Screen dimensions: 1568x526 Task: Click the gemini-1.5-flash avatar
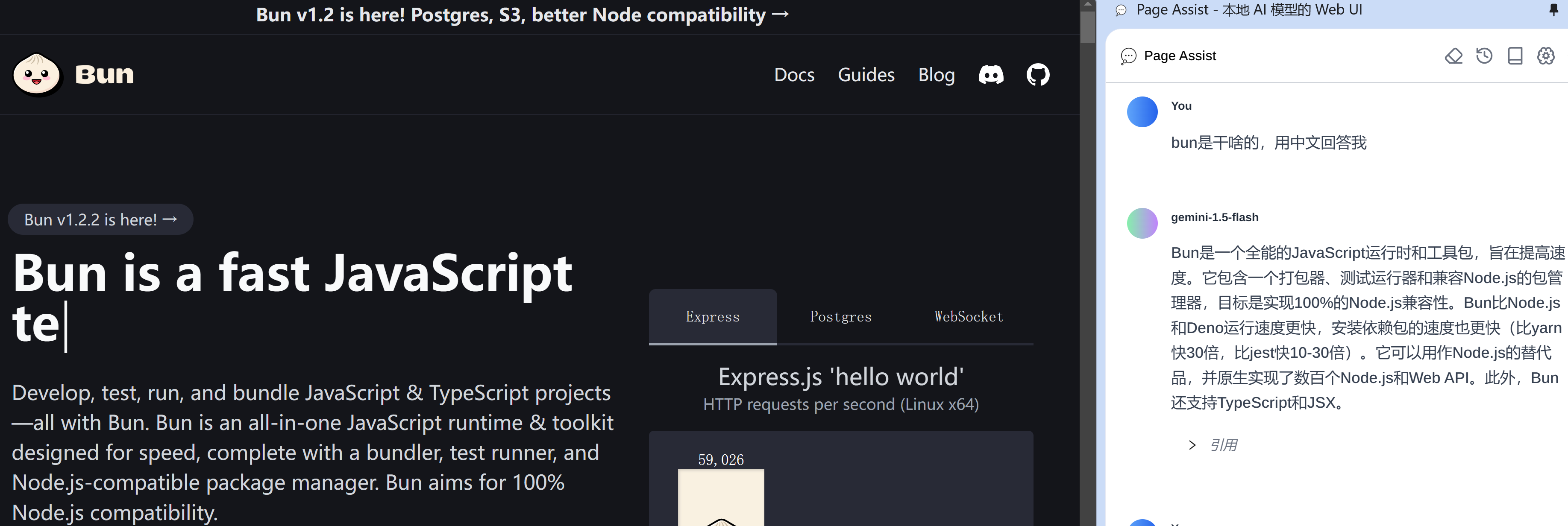tap(1142, 223)
